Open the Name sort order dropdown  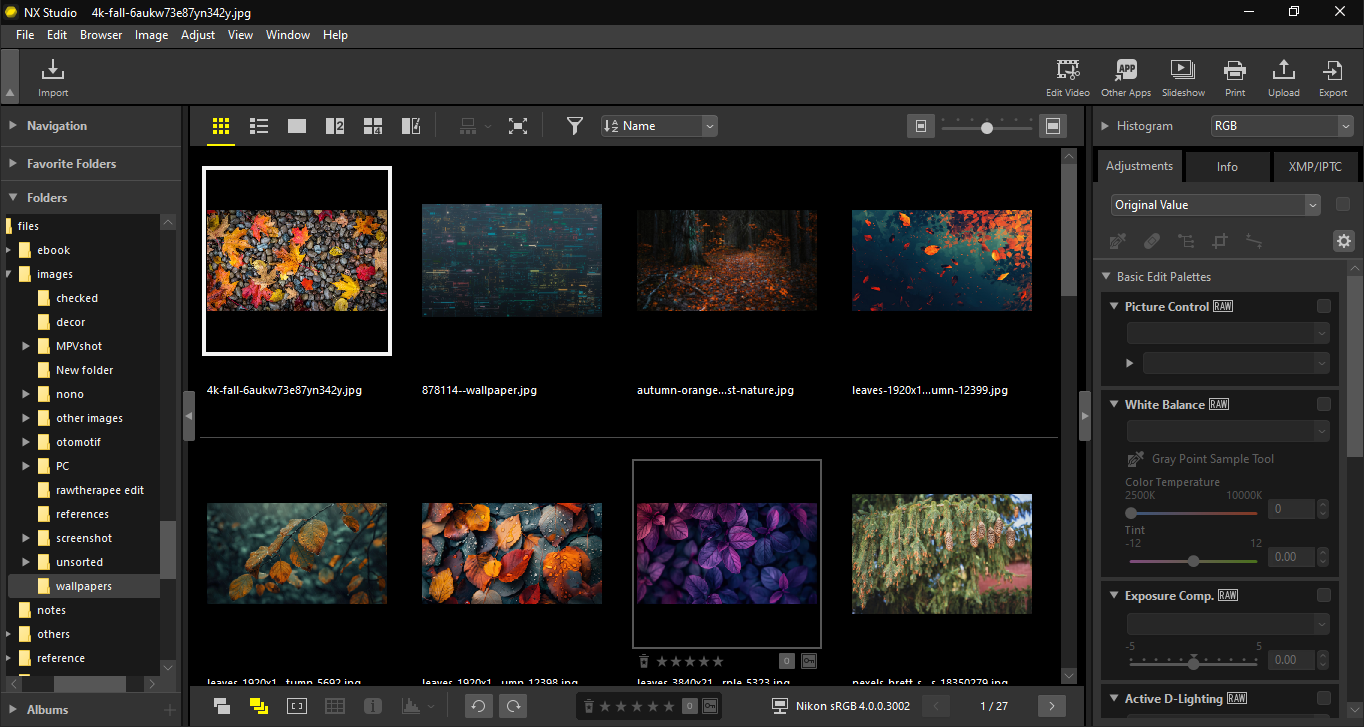pos(660,126)
